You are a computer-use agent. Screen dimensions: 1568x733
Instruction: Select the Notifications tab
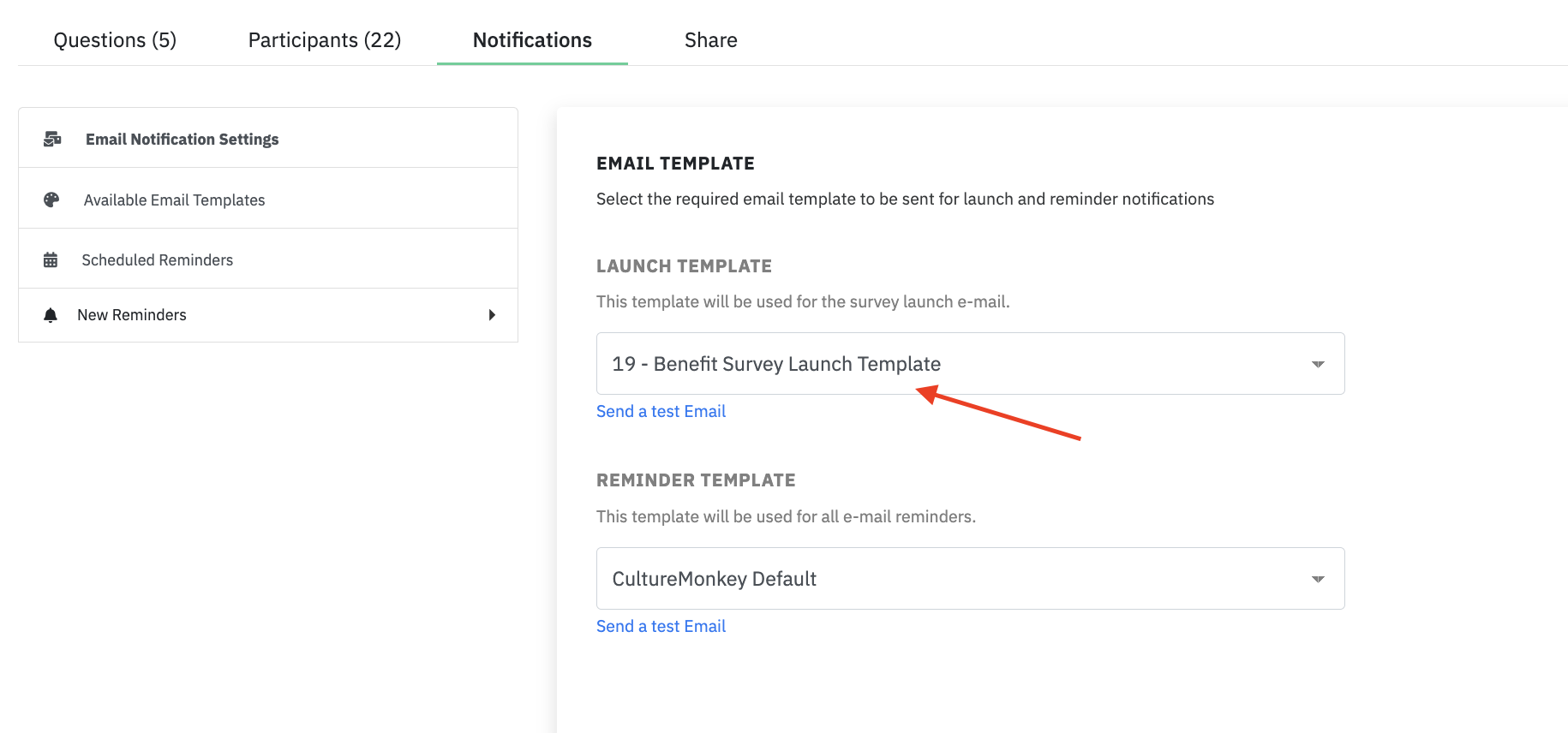point(532,40)
